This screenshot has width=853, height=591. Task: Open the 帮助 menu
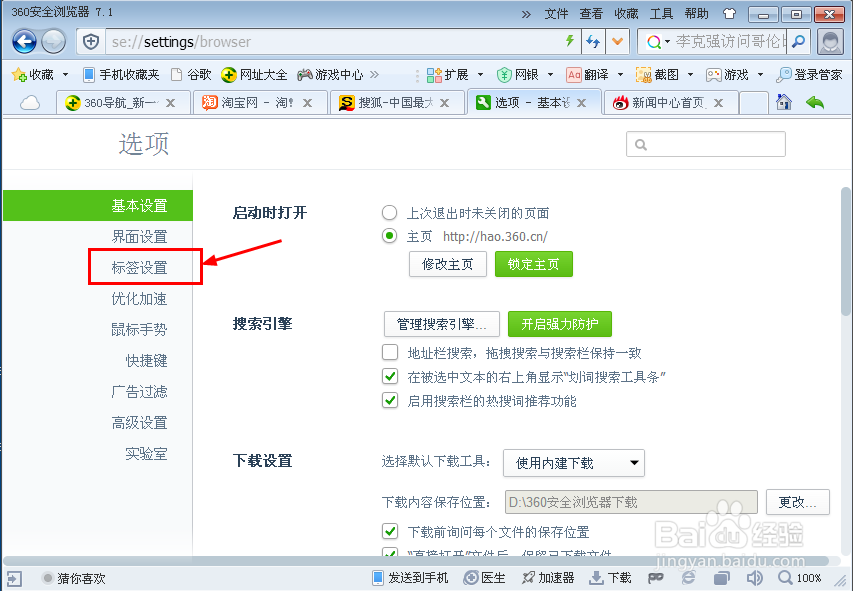click(x=696, y=14)
